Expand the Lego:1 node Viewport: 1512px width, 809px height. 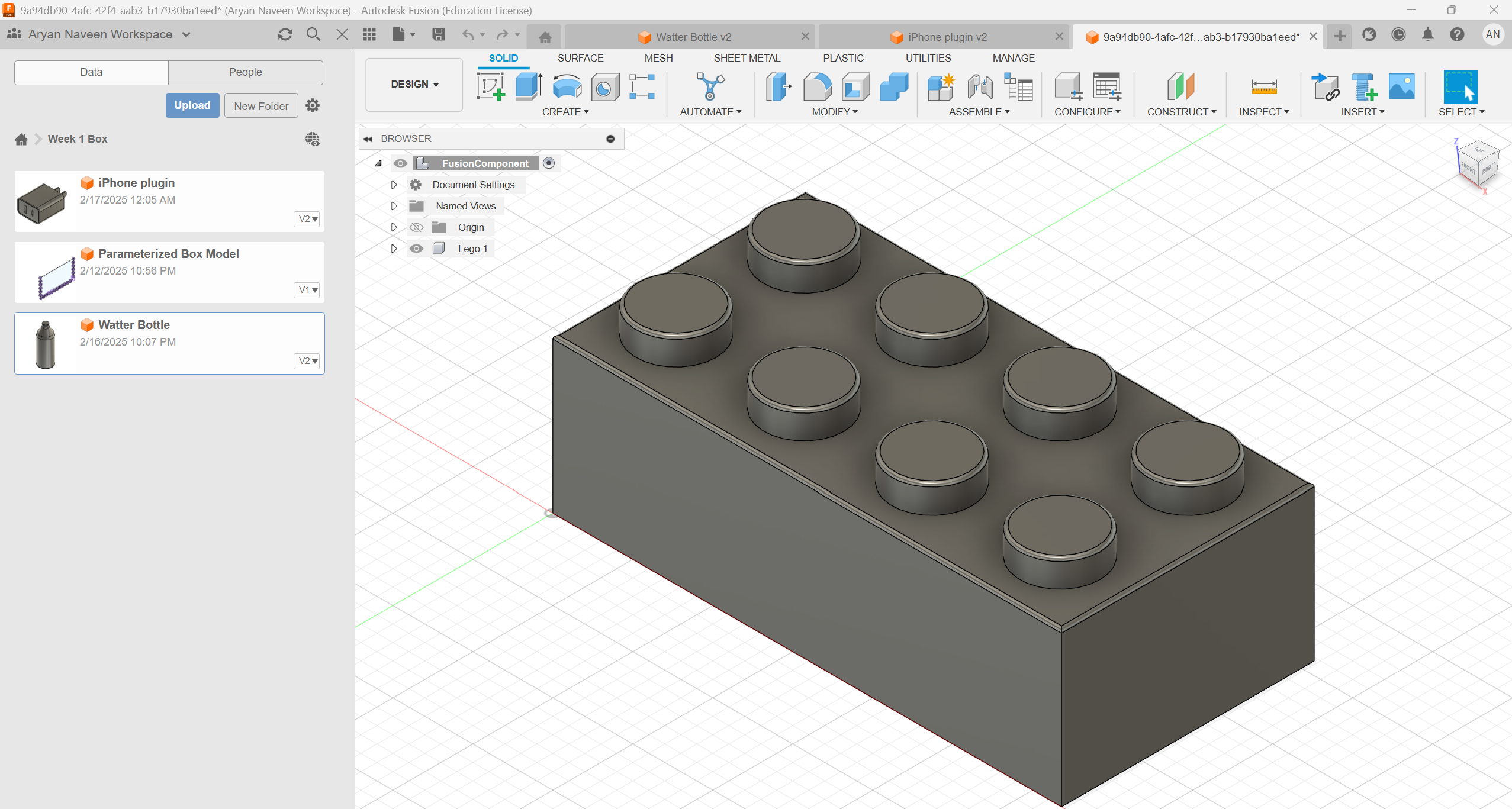click(394, 249)
